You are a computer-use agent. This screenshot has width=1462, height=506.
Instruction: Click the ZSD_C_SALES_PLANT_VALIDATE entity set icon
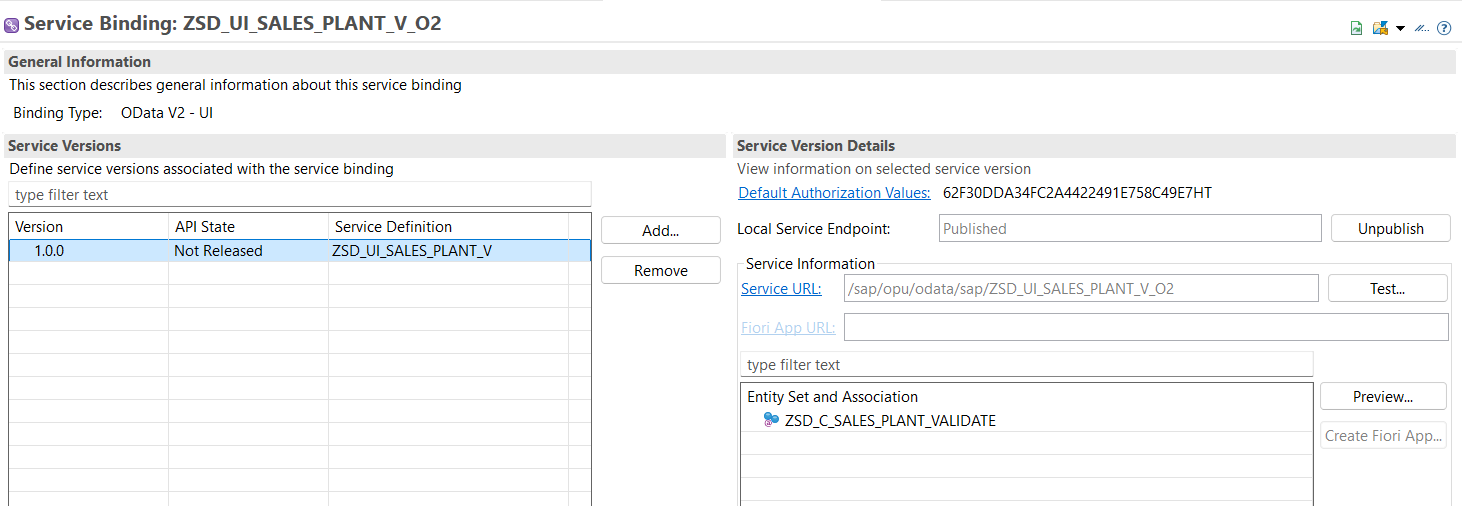pos(771,421)
